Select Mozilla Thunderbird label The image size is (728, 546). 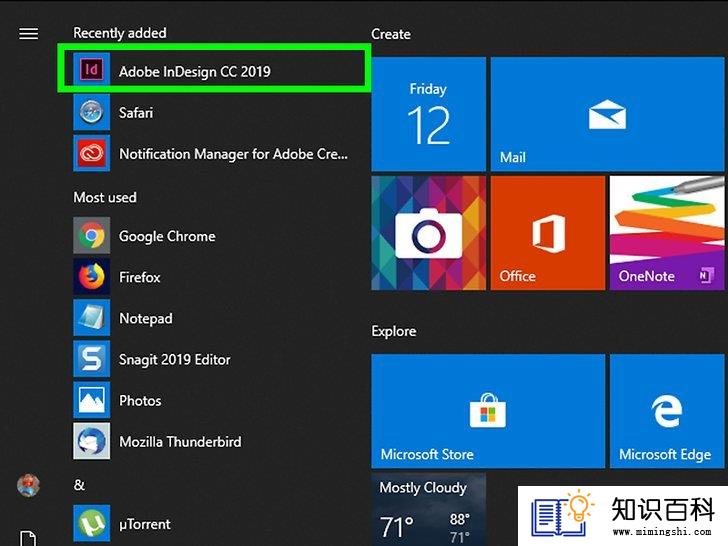180,442
